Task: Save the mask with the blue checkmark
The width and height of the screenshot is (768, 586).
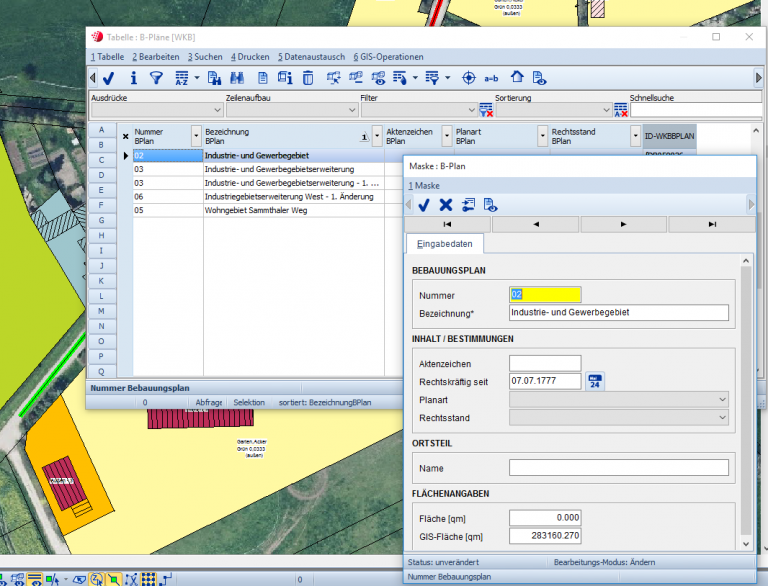Action: [424, 205]
